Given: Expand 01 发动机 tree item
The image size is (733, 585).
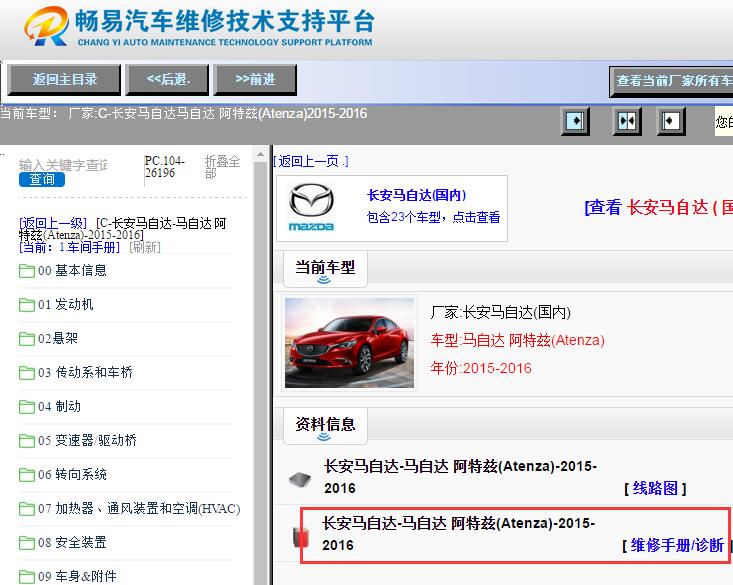Looking at the screenshot, I should click(66, 305).
